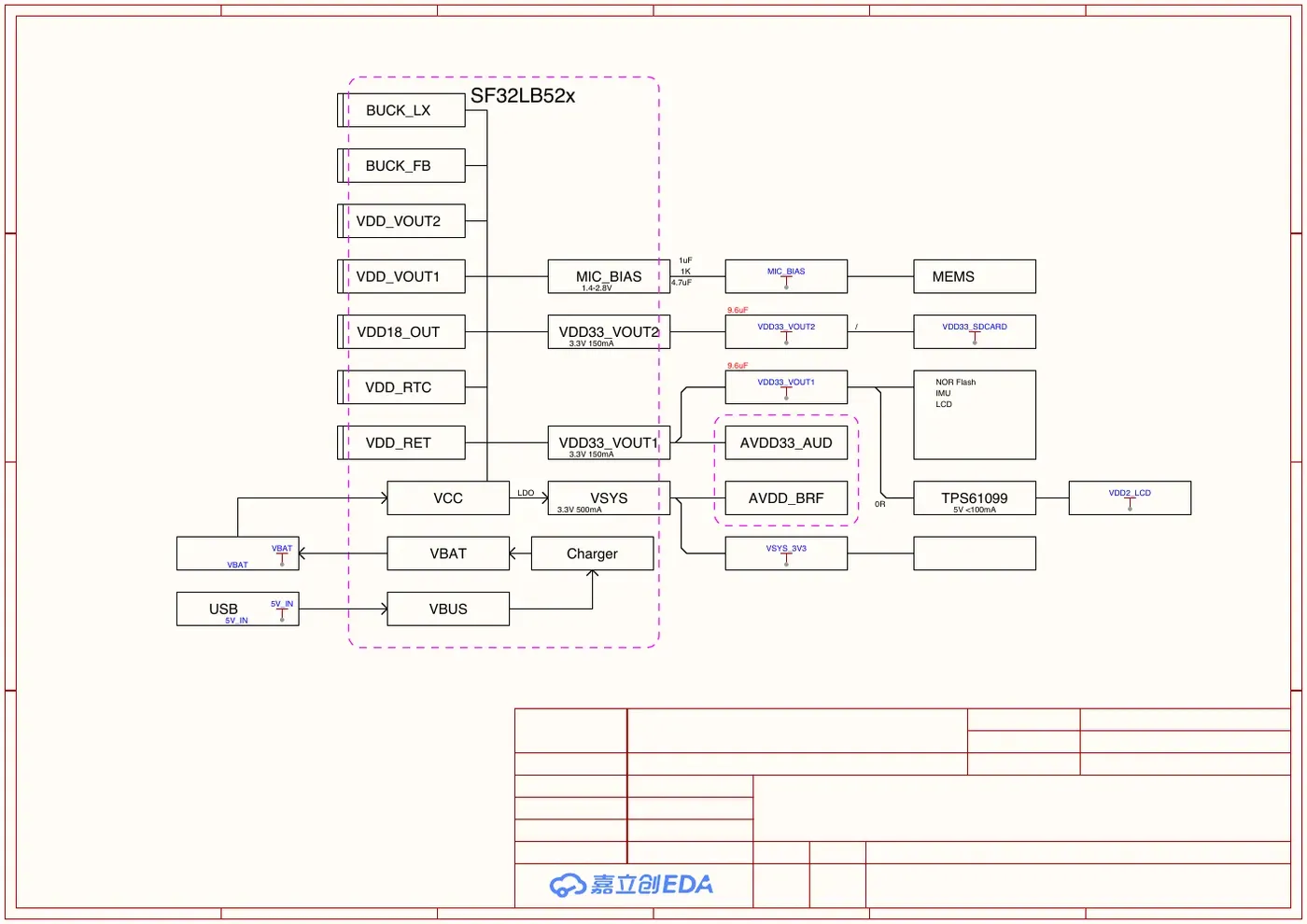1307x924 pixels.
Task: Select the VSYS_3V3 net flag
Action: 786,554
